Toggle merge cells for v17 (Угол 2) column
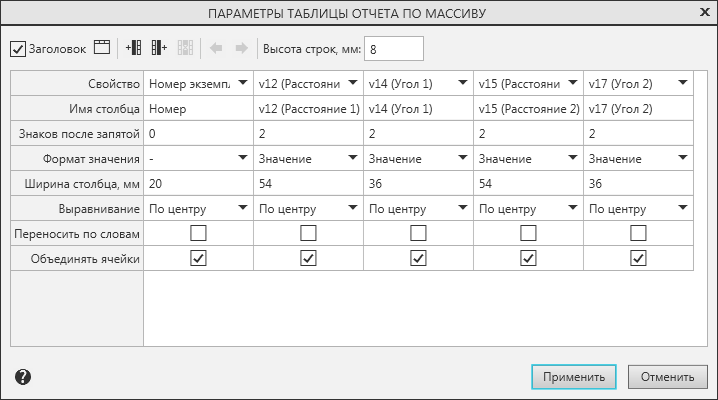Viewport: 718px width, 400px height. [638, 258]
